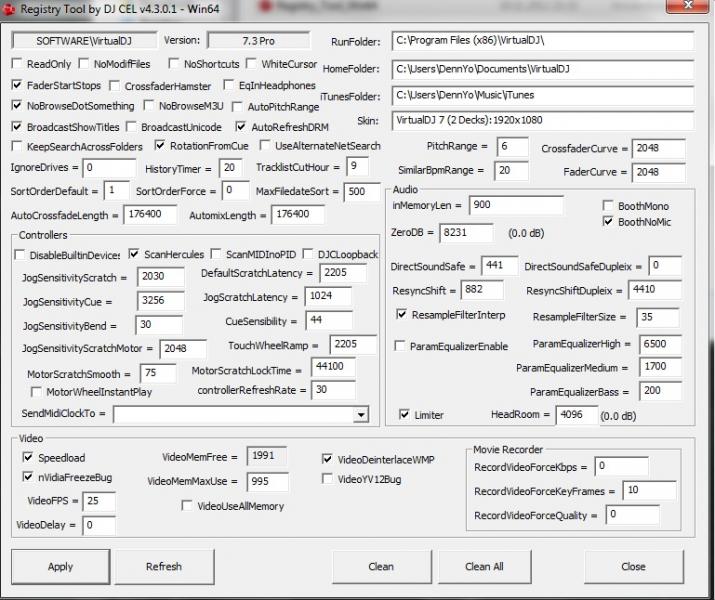Image resolution: width=715 pixels, height=600 pixels.
Task: Uncheck nVidiaFreezeBug option
Action: pyautogui.click(x=28, y=477)
